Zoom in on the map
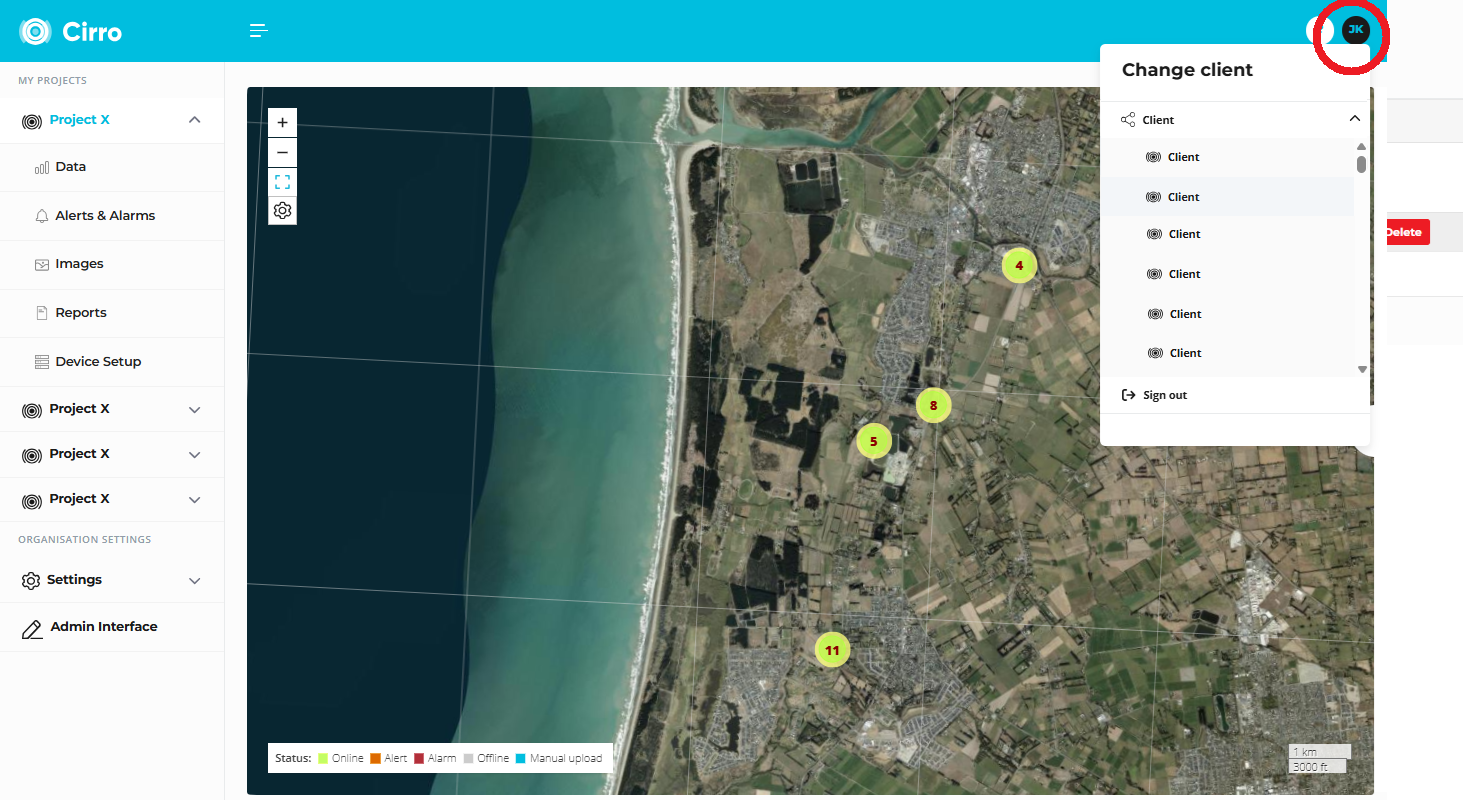 point(282,123)
